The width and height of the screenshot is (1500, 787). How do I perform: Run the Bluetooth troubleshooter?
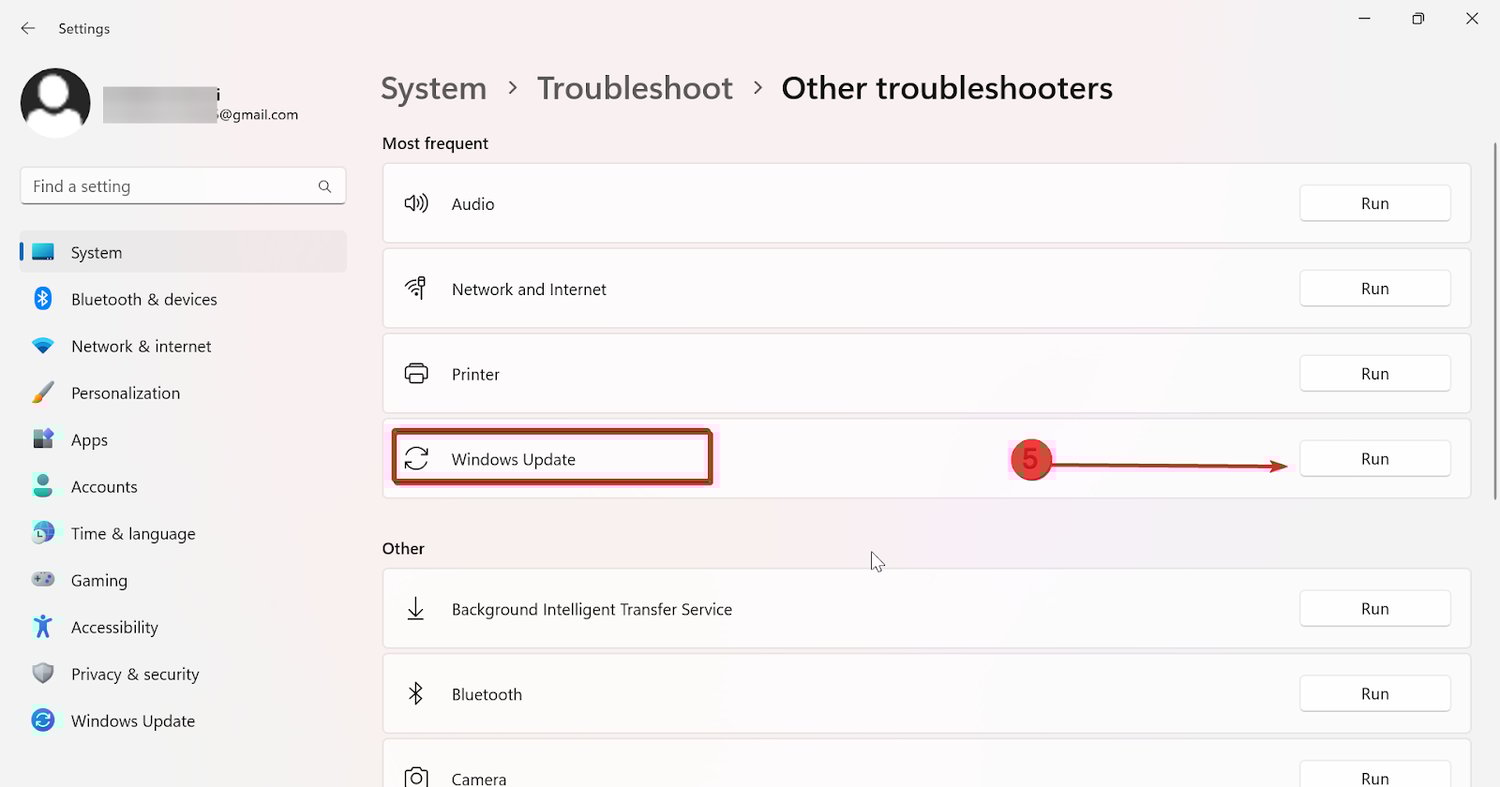pyautogui.click(x=1375, y=693)
